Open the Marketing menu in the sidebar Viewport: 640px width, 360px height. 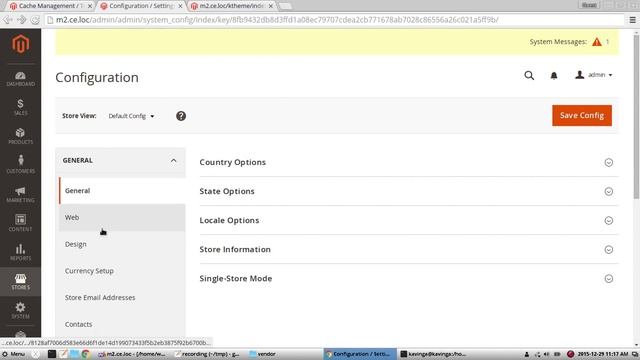coord(20,195)
